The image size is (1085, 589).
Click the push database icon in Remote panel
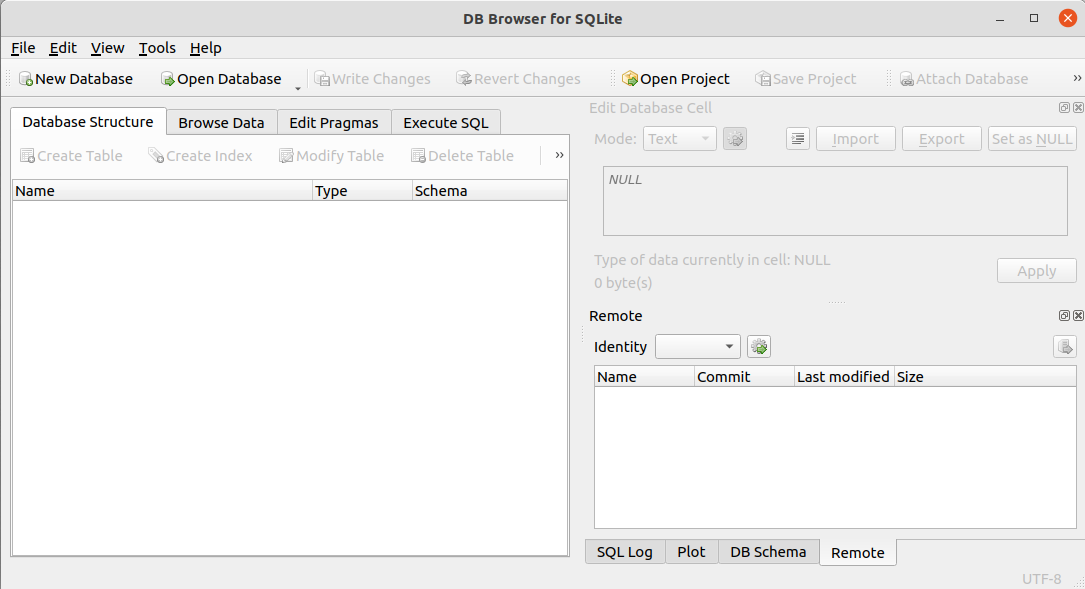pyautogui.click(x=1064, y=347)
